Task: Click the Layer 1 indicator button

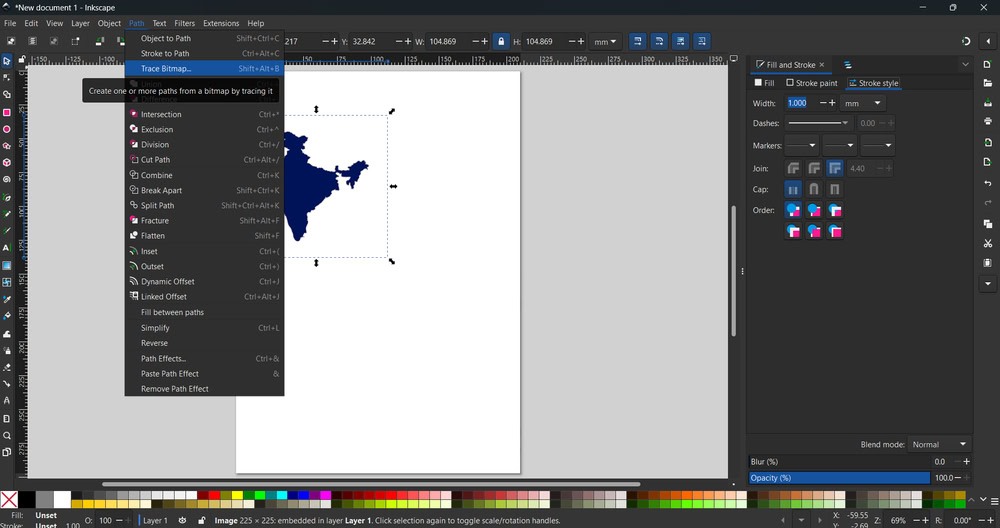Action: [x=153, y=520]
